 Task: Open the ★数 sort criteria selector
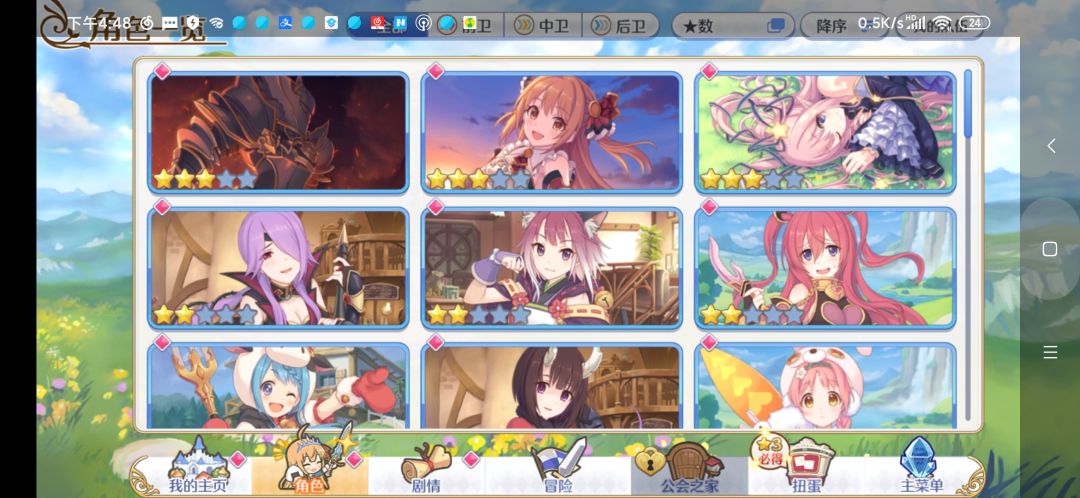pyautogui.click(x=733, y=26)
